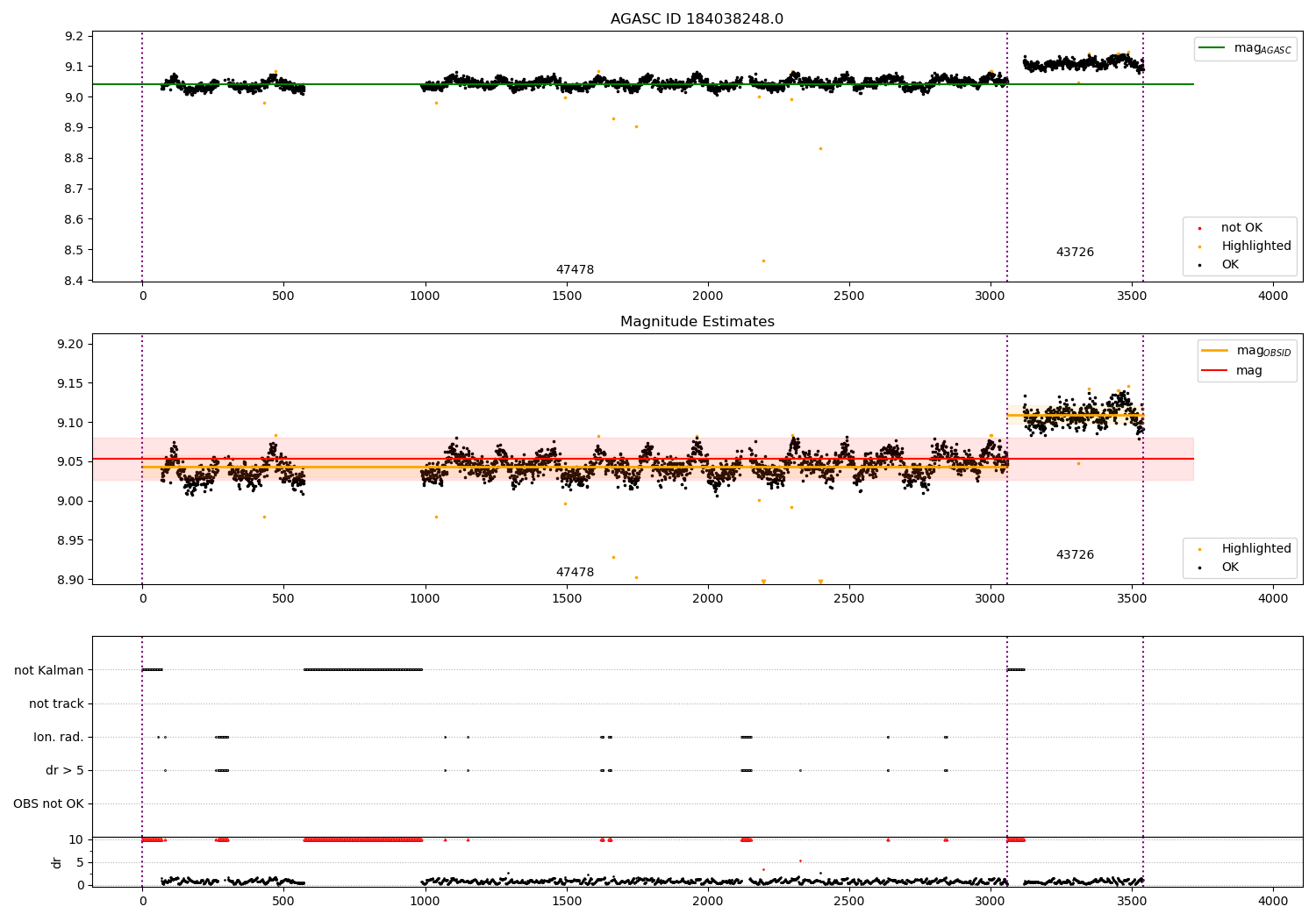Select the red mag legend line

[1215, 371]
